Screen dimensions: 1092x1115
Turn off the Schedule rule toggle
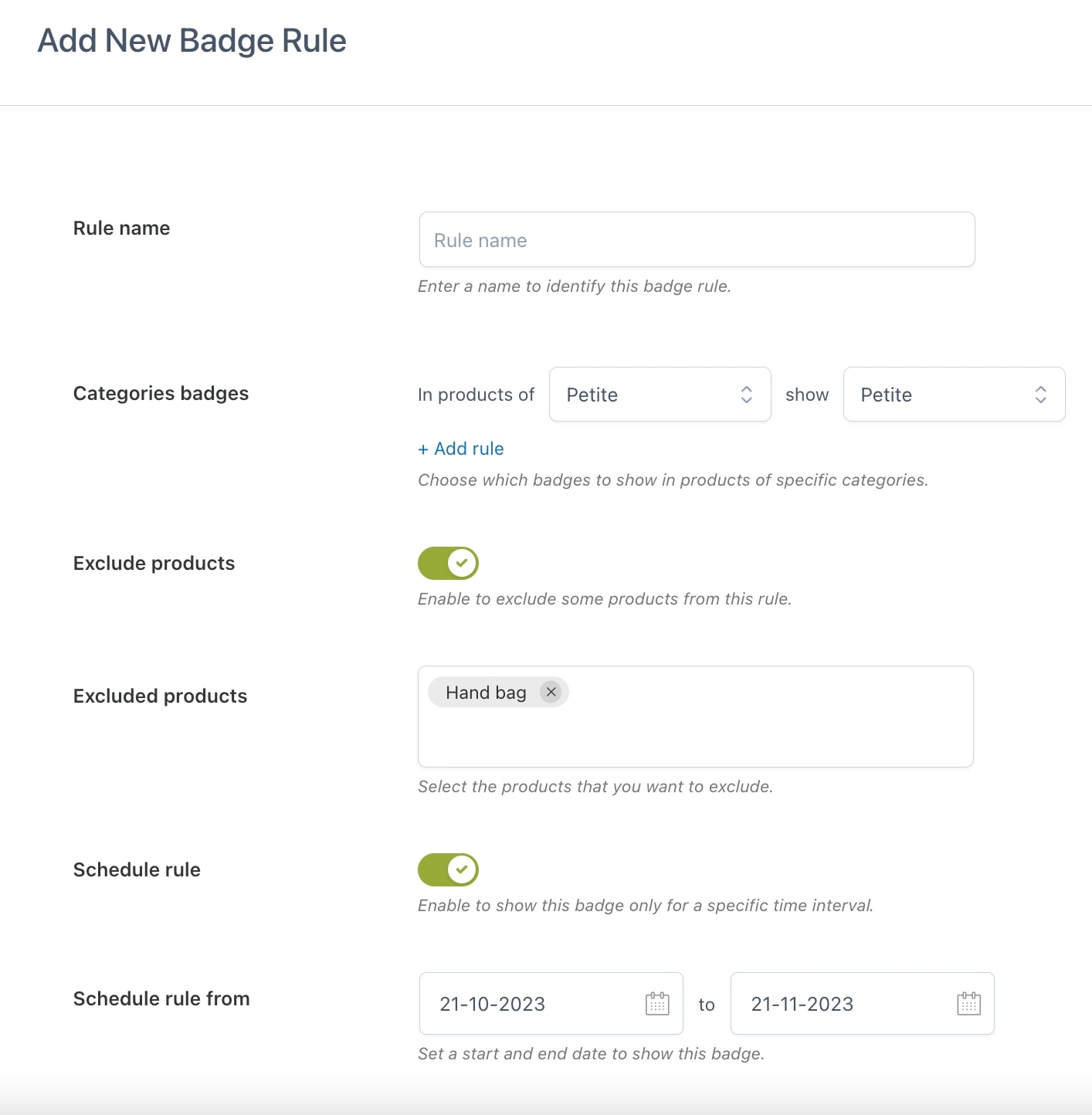[x=448, y=869]
